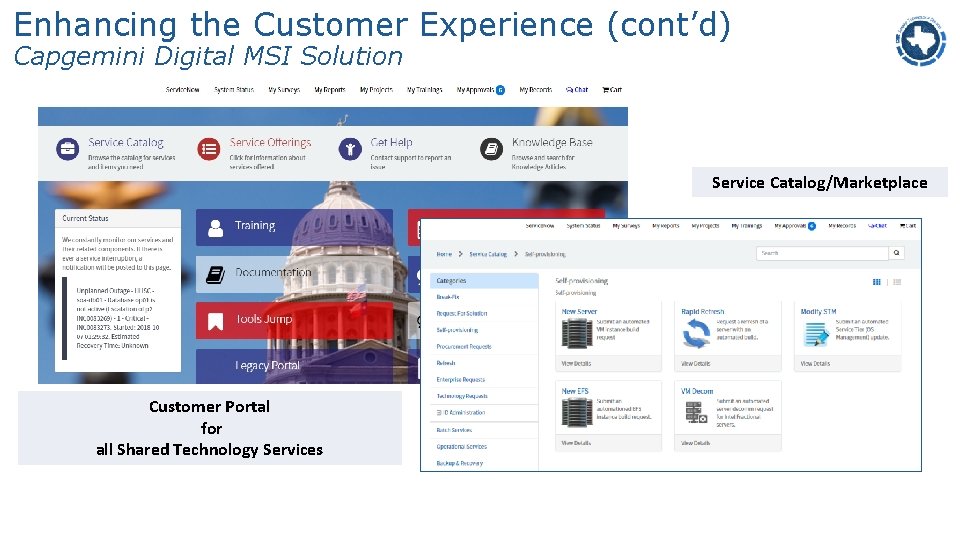Click the person icon on Training tile
960x540 pixels.
pos(216,228)
